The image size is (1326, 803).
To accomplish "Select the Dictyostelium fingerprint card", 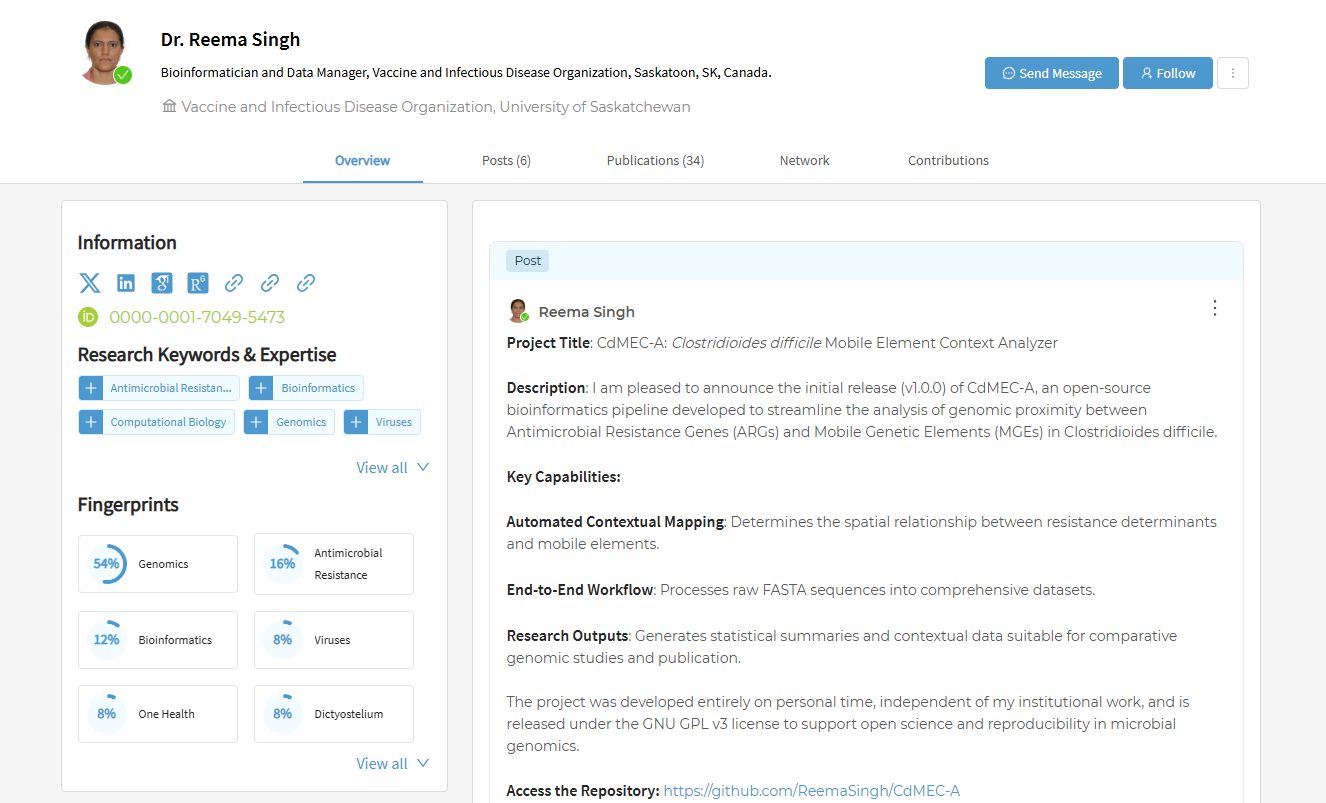I will [x=334, y=714].
